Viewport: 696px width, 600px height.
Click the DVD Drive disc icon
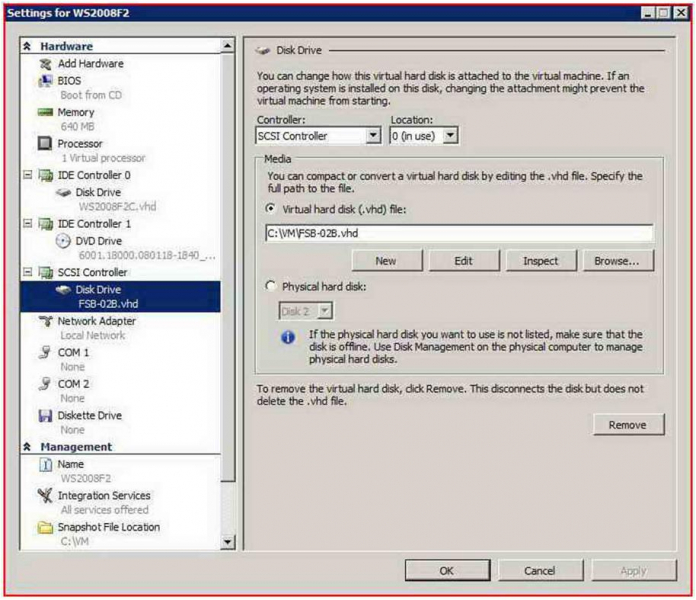point(63,241)
